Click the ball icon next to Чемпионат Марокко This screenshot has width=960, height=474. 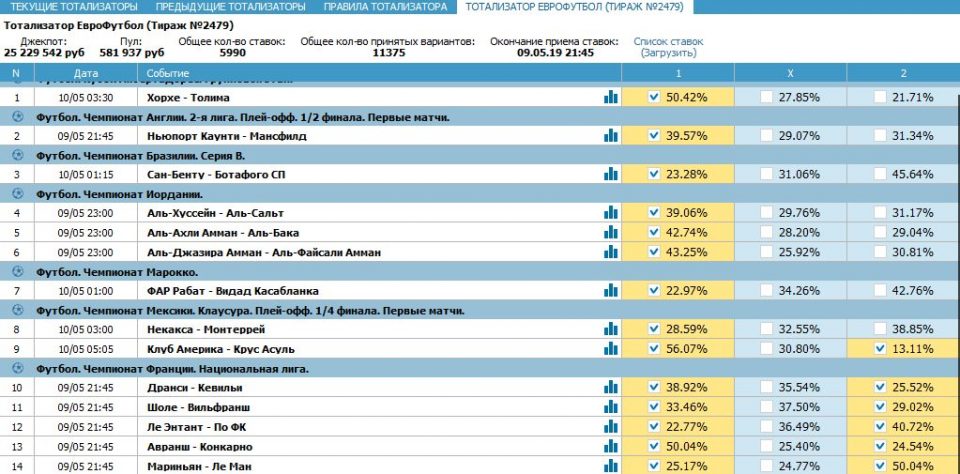[17, 271]
